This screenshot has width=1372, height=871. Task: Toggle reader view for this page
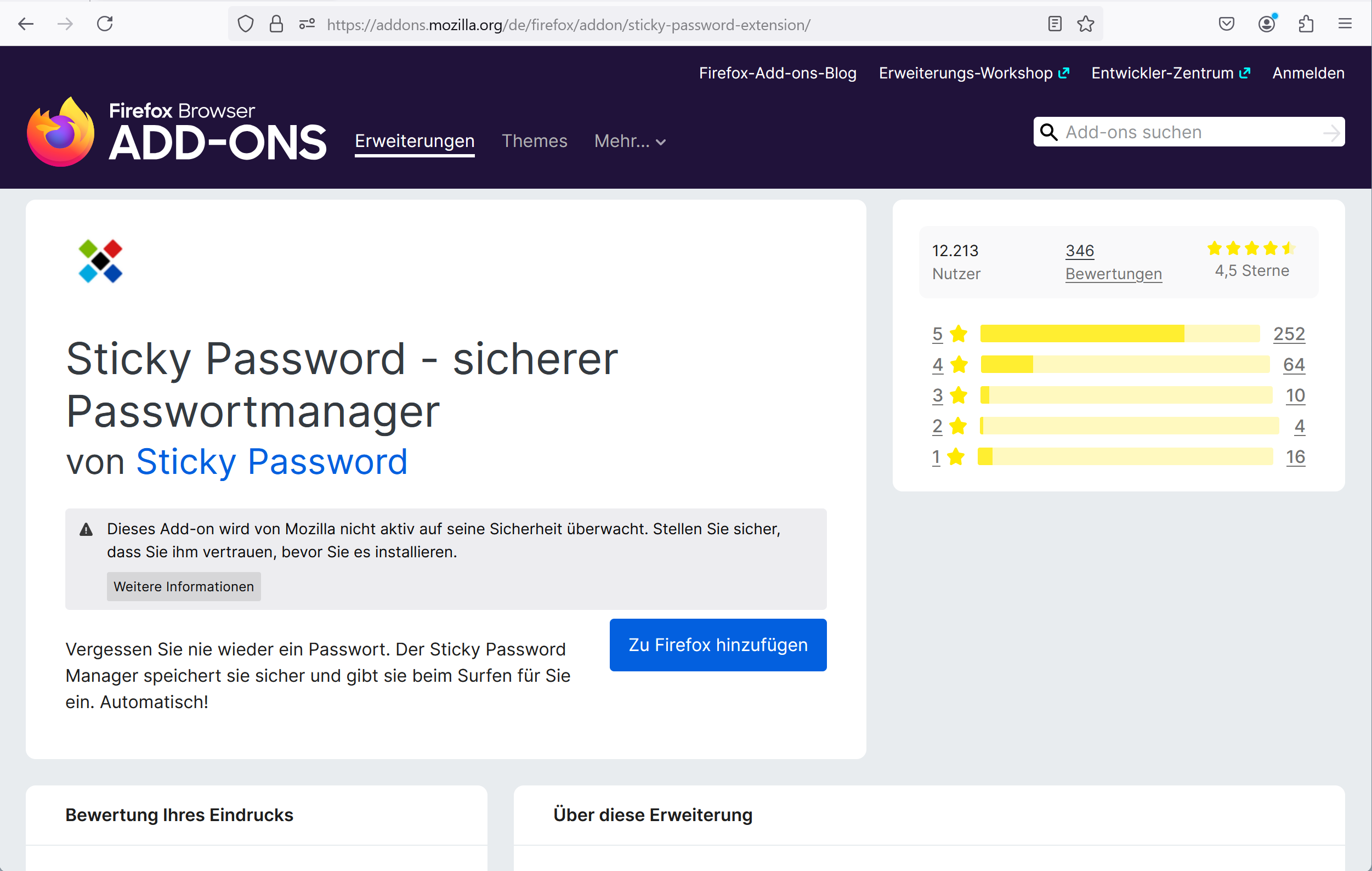[x=1054, y=24]
